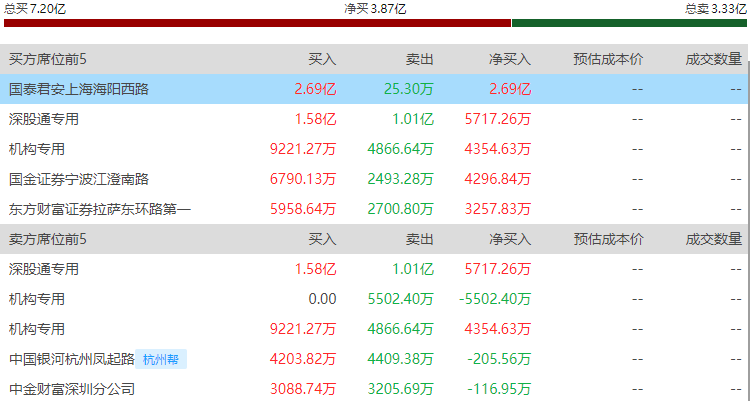Click 卖出 column header in 买方席位前5 row
This screenshot has width=750, height=401.
tap(419, 59)
